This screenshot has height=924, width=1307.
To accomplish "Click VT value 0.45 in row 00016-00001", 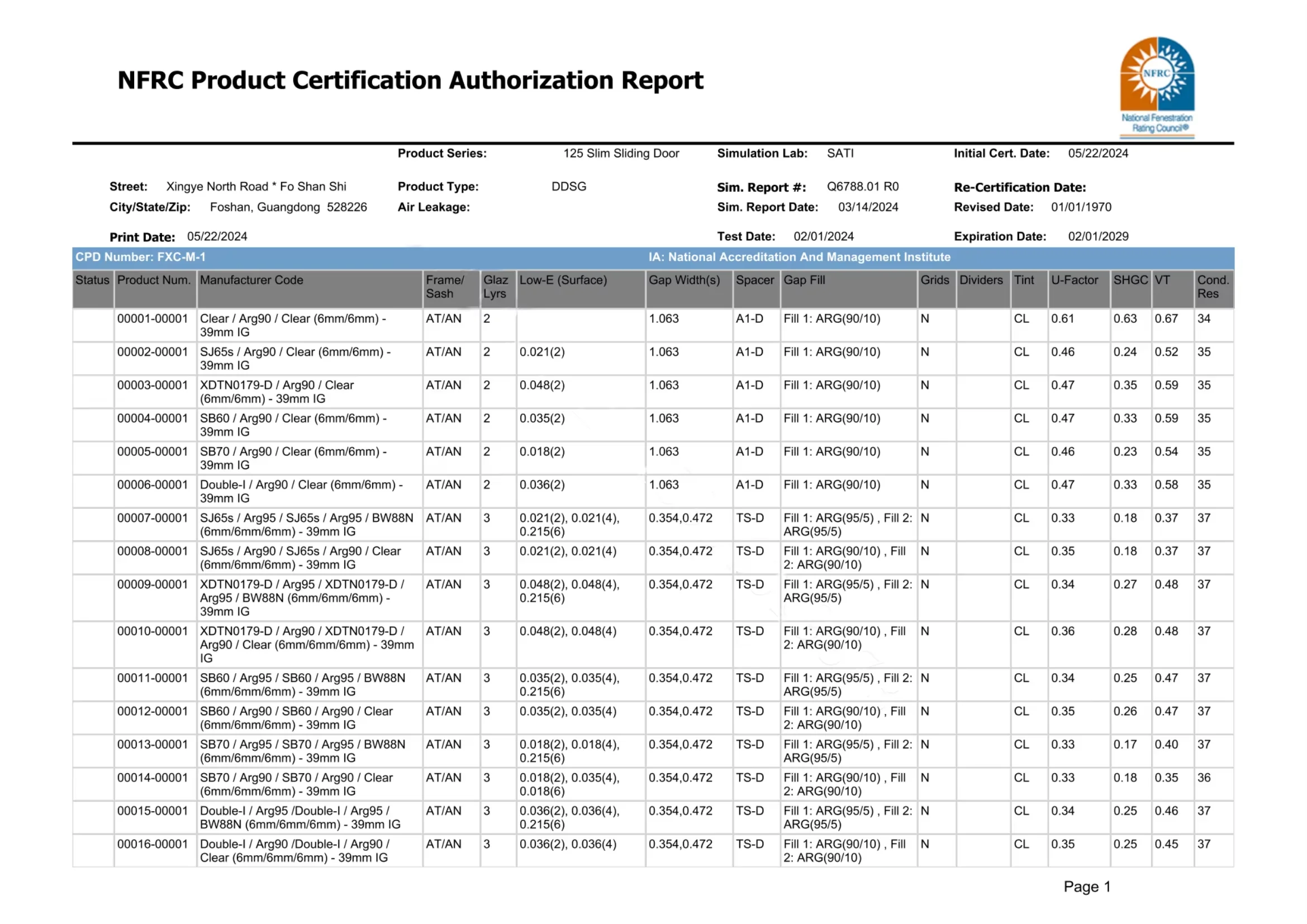I will (x=1166, y=844).
